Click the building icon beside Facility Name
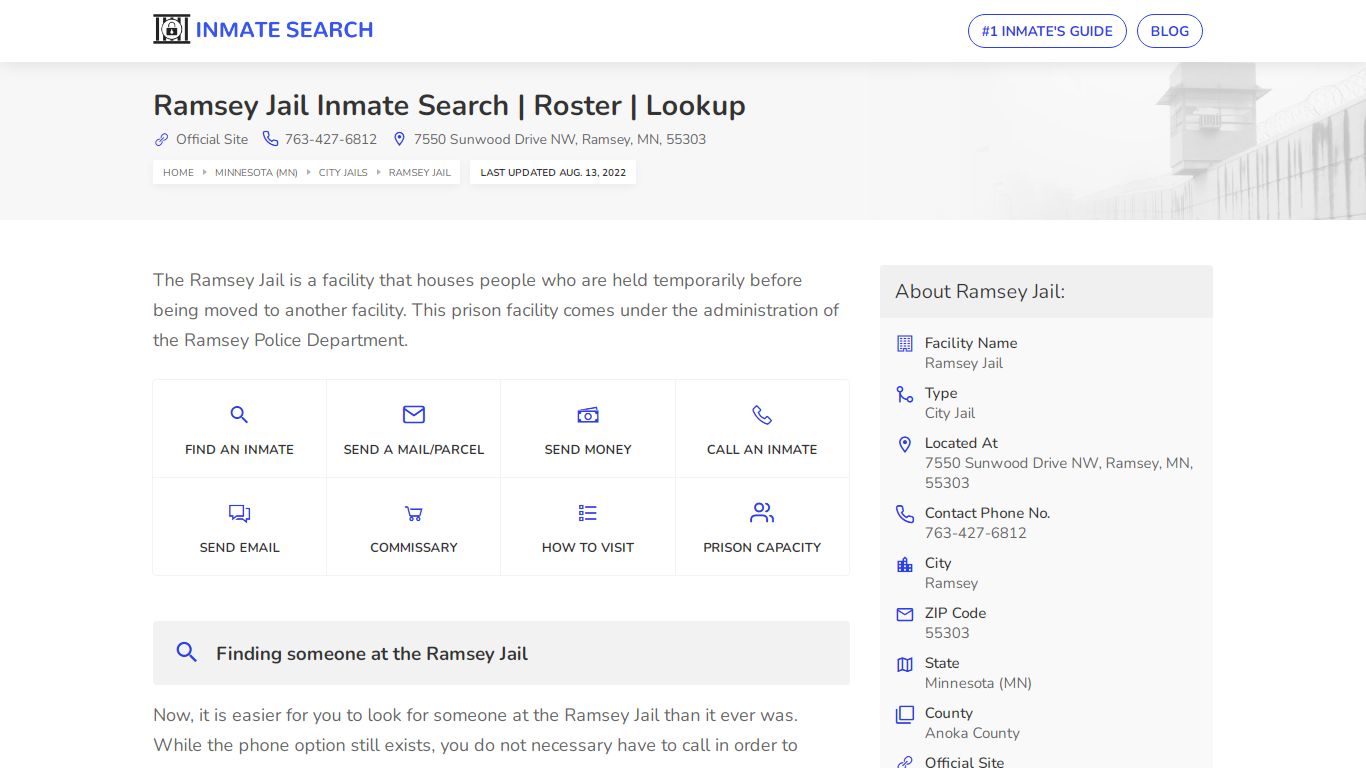 pyautogui.click(x=905, y=343)
